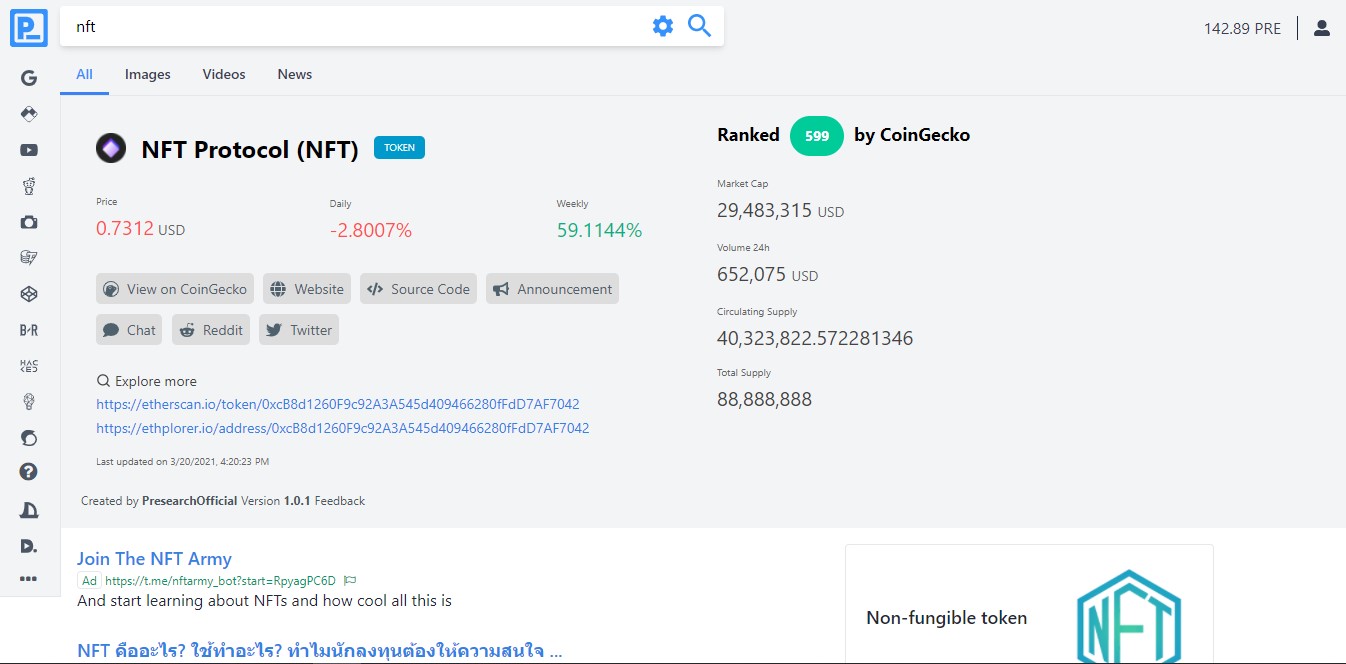The image size is (1346, 664).
Task: Click the Non-fungible token card title
Action: 947,618
